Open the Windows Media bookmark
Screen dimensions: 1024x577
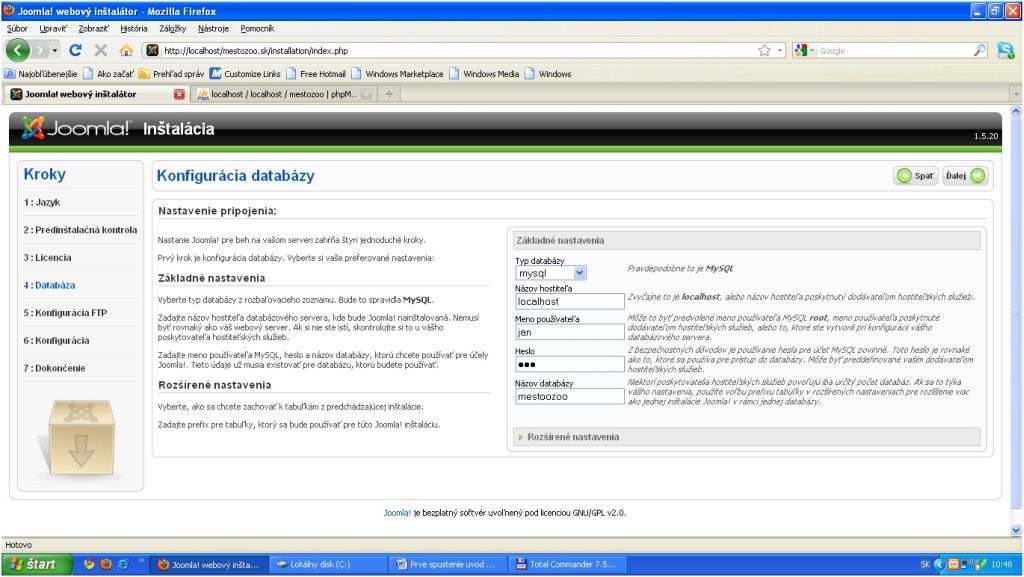[484, 74]
